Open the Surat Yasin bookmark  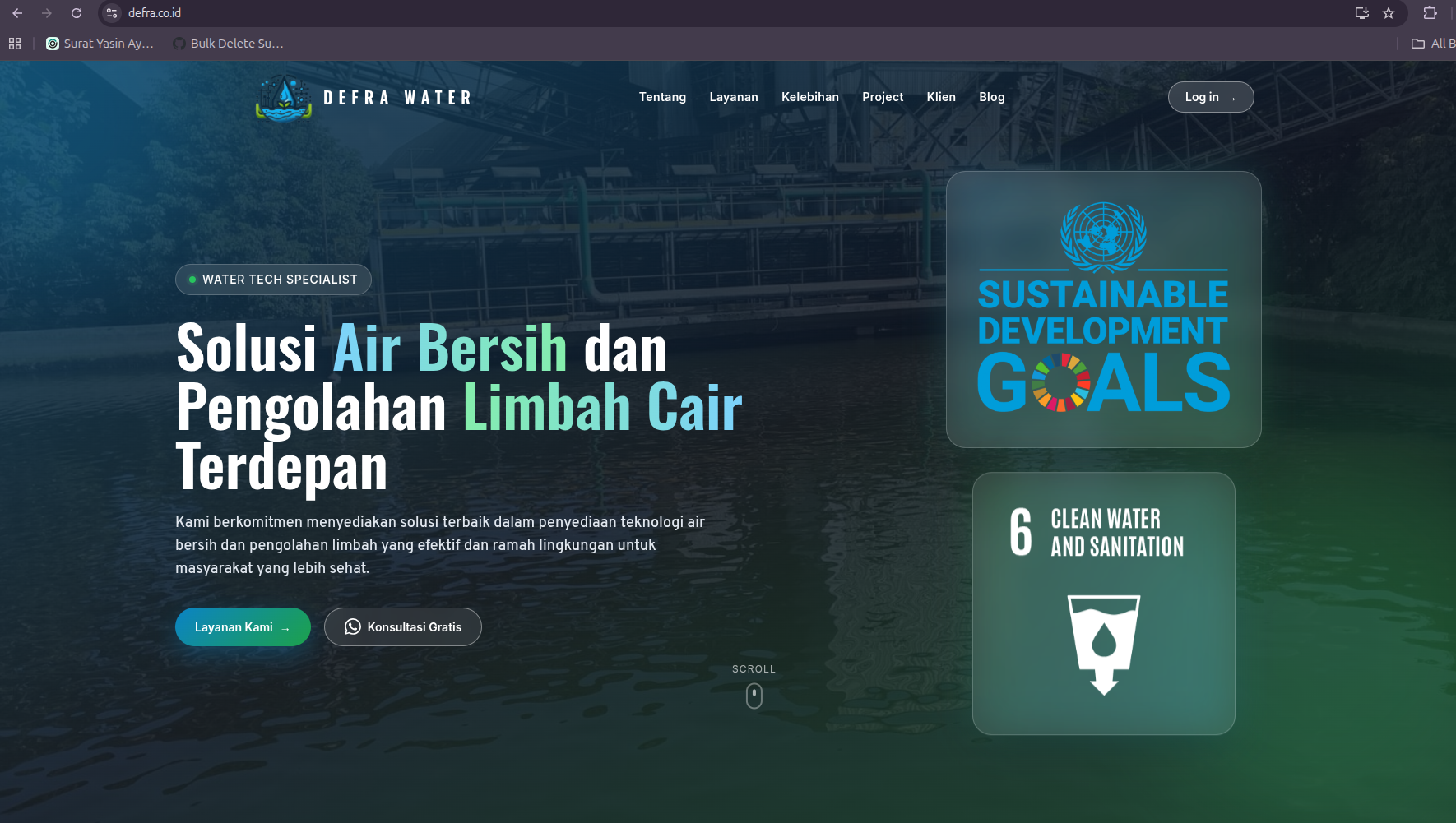point(100,44)
